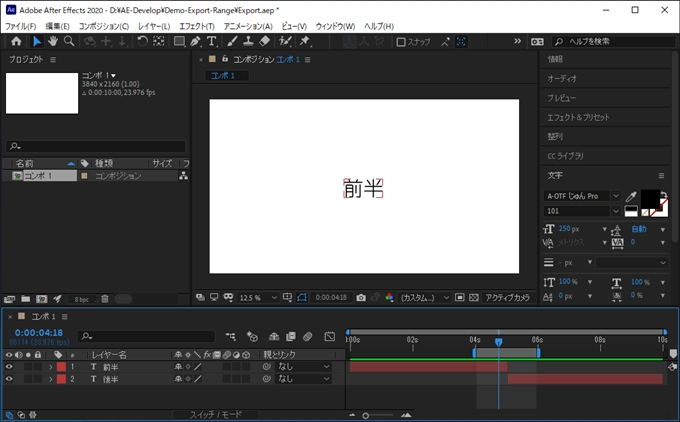Screen dimensions: 680x422
Task: Toggle the composition viewer lock icon
Action: tap(225, 59)
